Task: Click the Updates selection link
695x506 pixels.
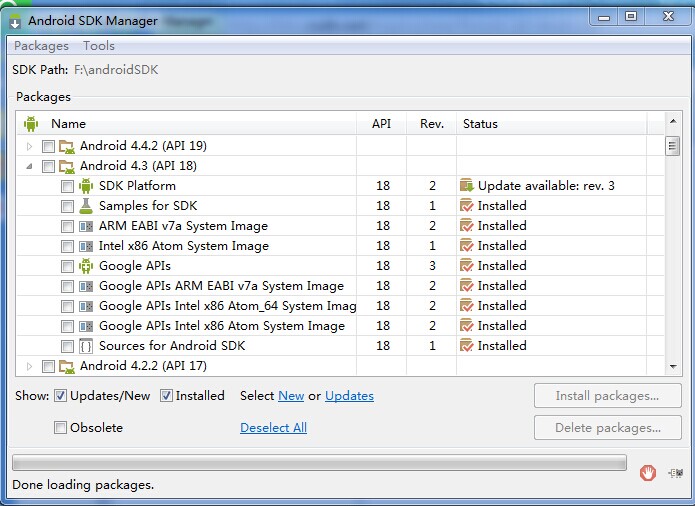Action: pyautogui.click(x=349, y=396)
